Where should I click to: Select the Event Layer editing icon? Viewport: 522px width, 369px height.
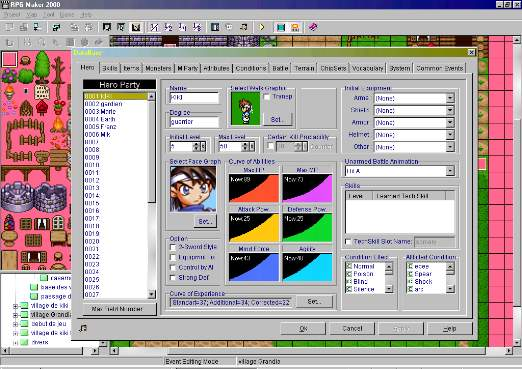[x=136, y=27]
